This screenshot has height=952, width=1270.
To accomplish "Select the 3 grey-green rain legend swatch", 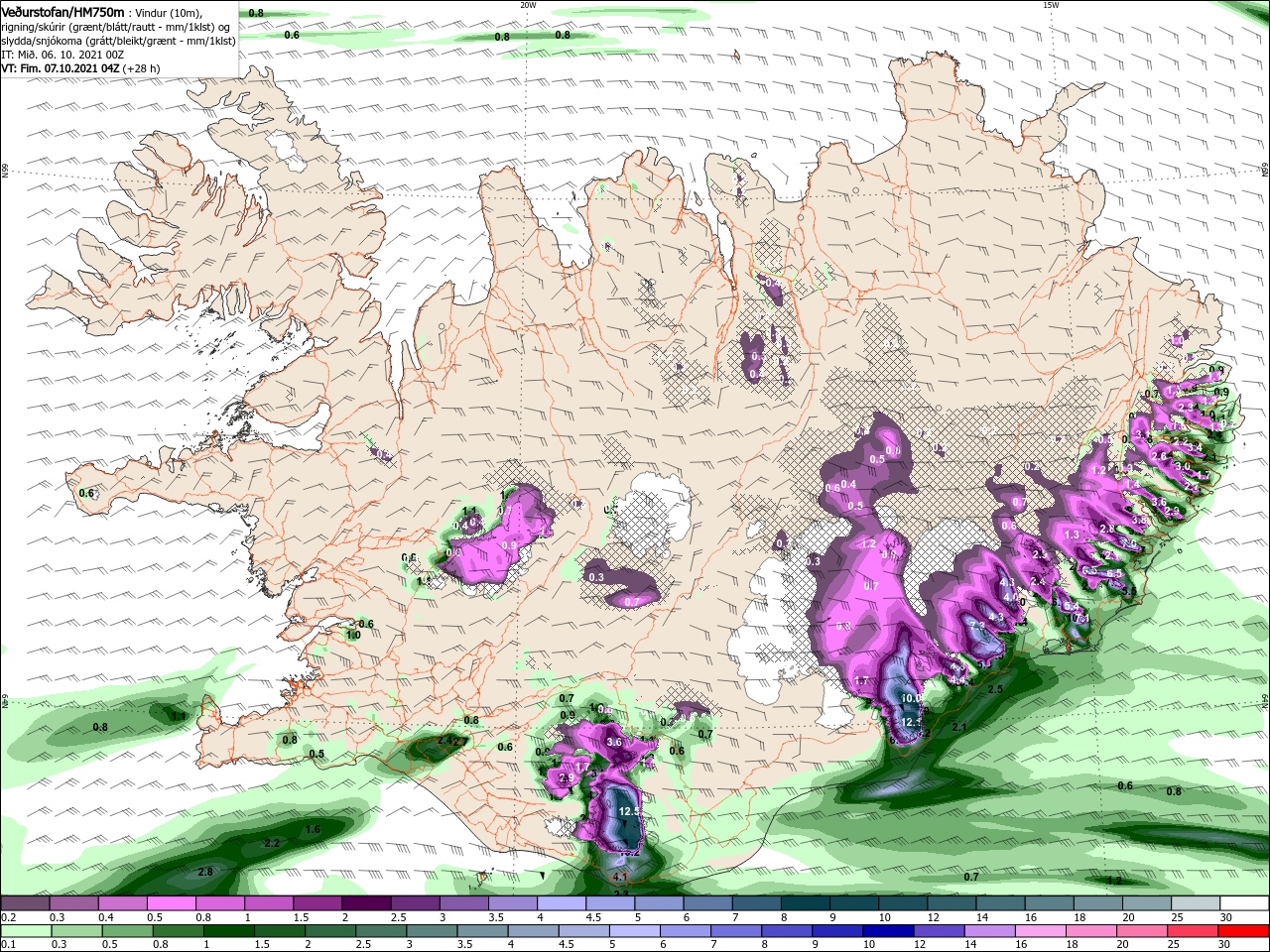I will pyautogui.click(x=432, y=931).
